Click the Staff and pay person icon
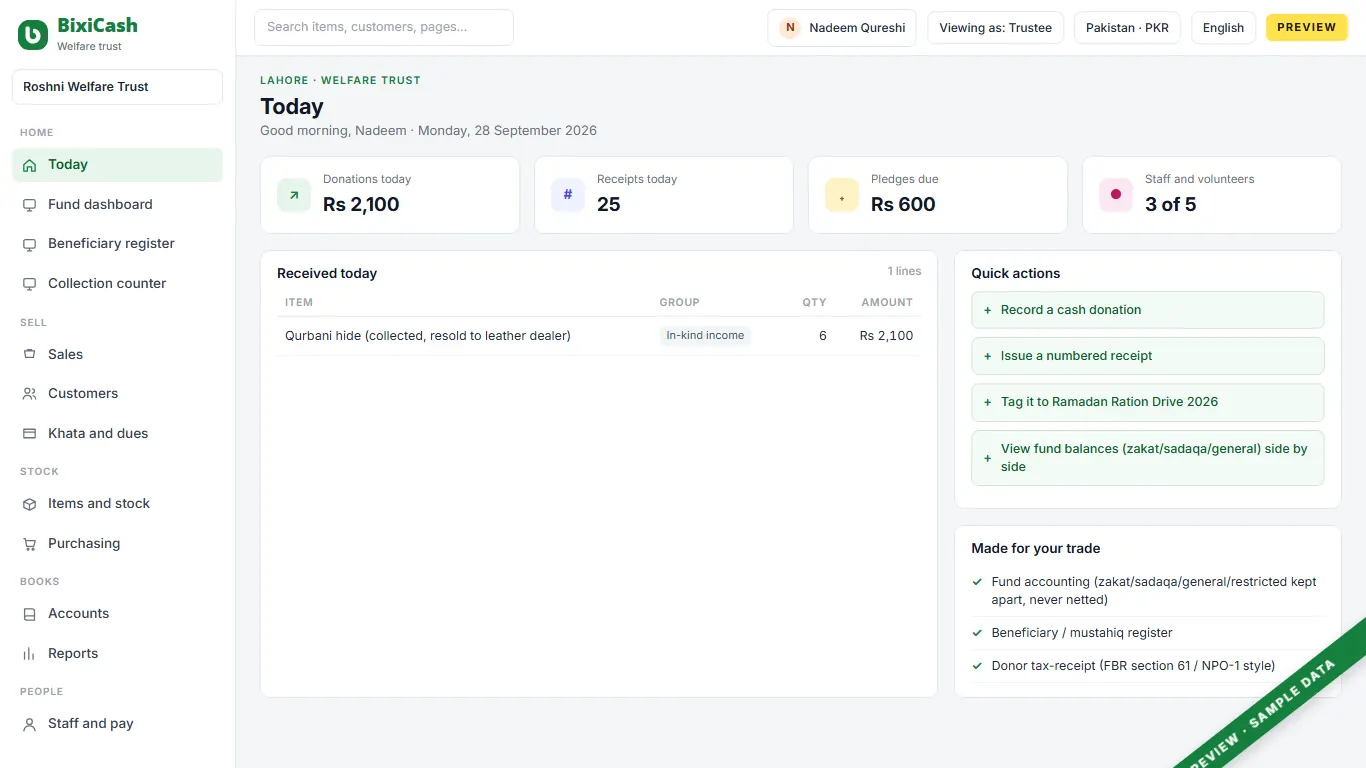Screen dimensions: 1366x768 pos(29,724)
